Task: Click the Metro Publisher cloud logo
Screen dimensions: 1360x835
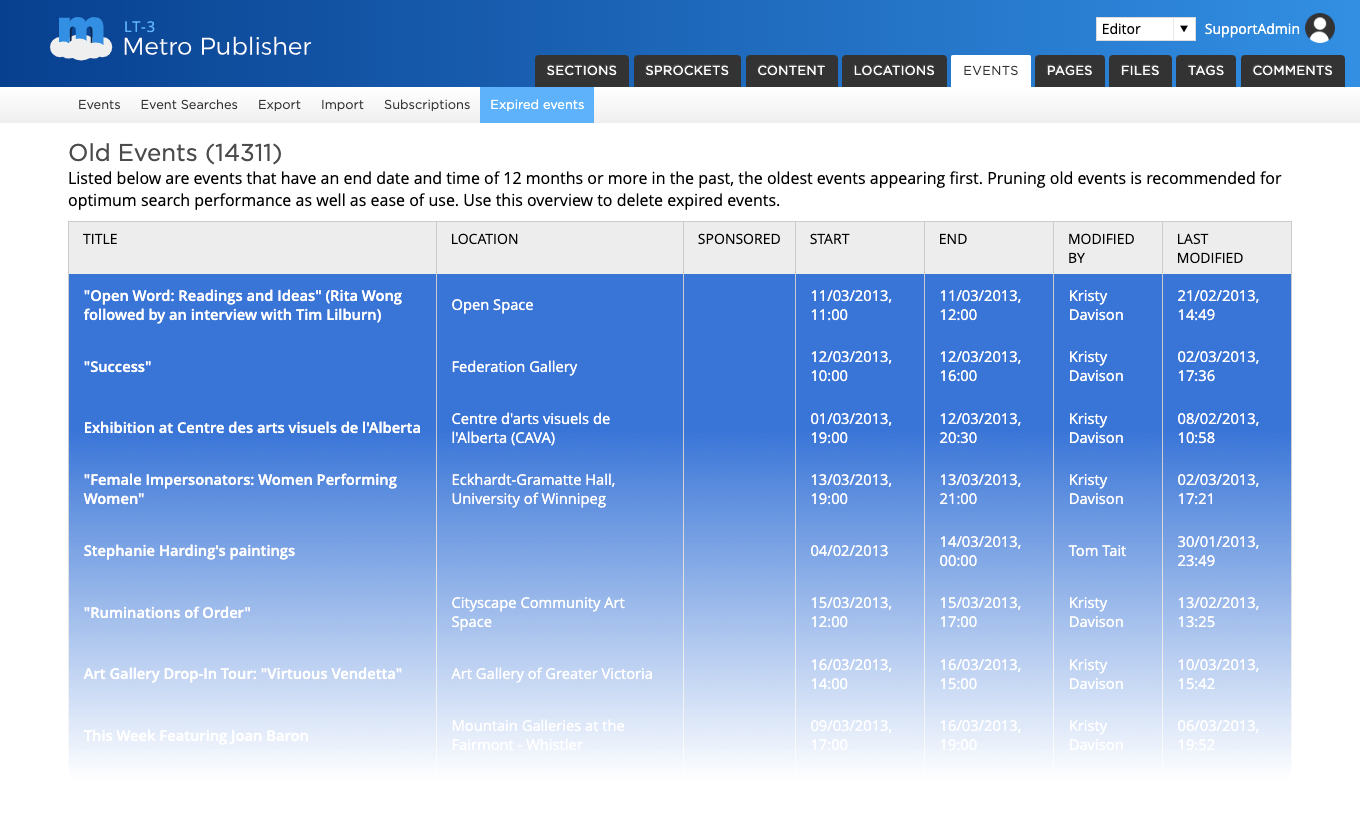Action: pyautogui.click(x=81, y=39)
